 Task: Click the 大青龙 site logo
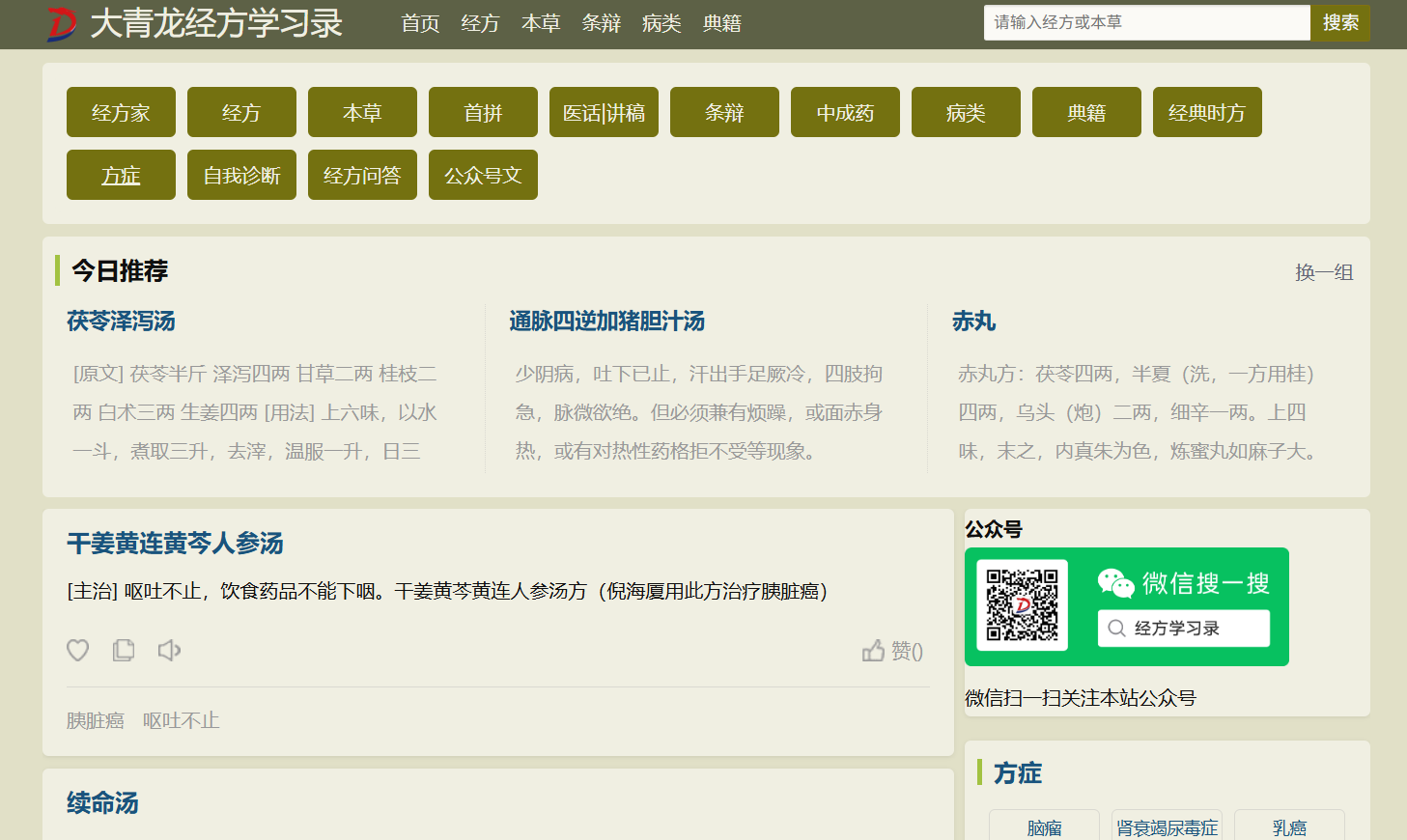point(62,24)
